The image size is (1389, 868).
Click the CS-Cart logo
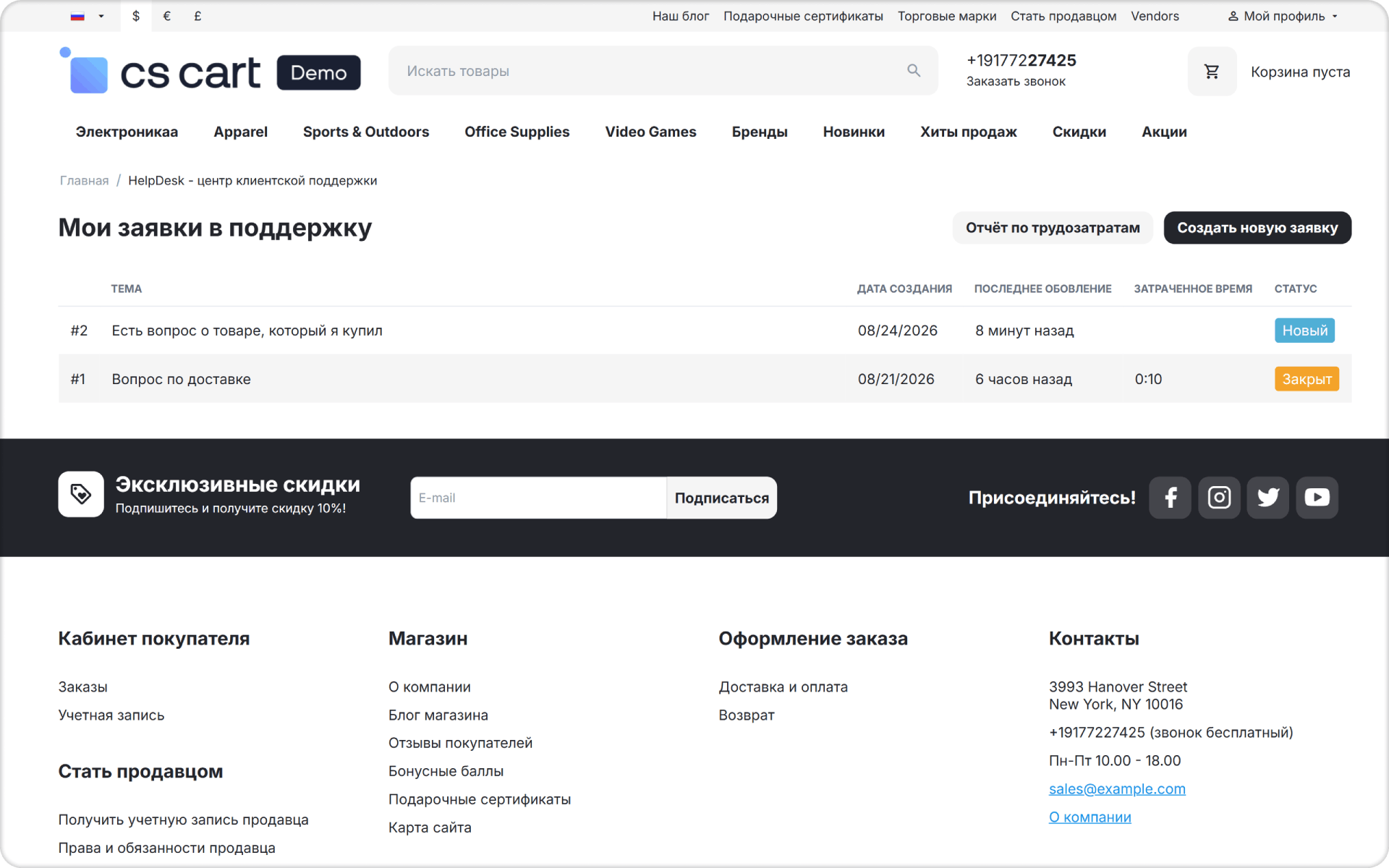click(x=210, y=72)
